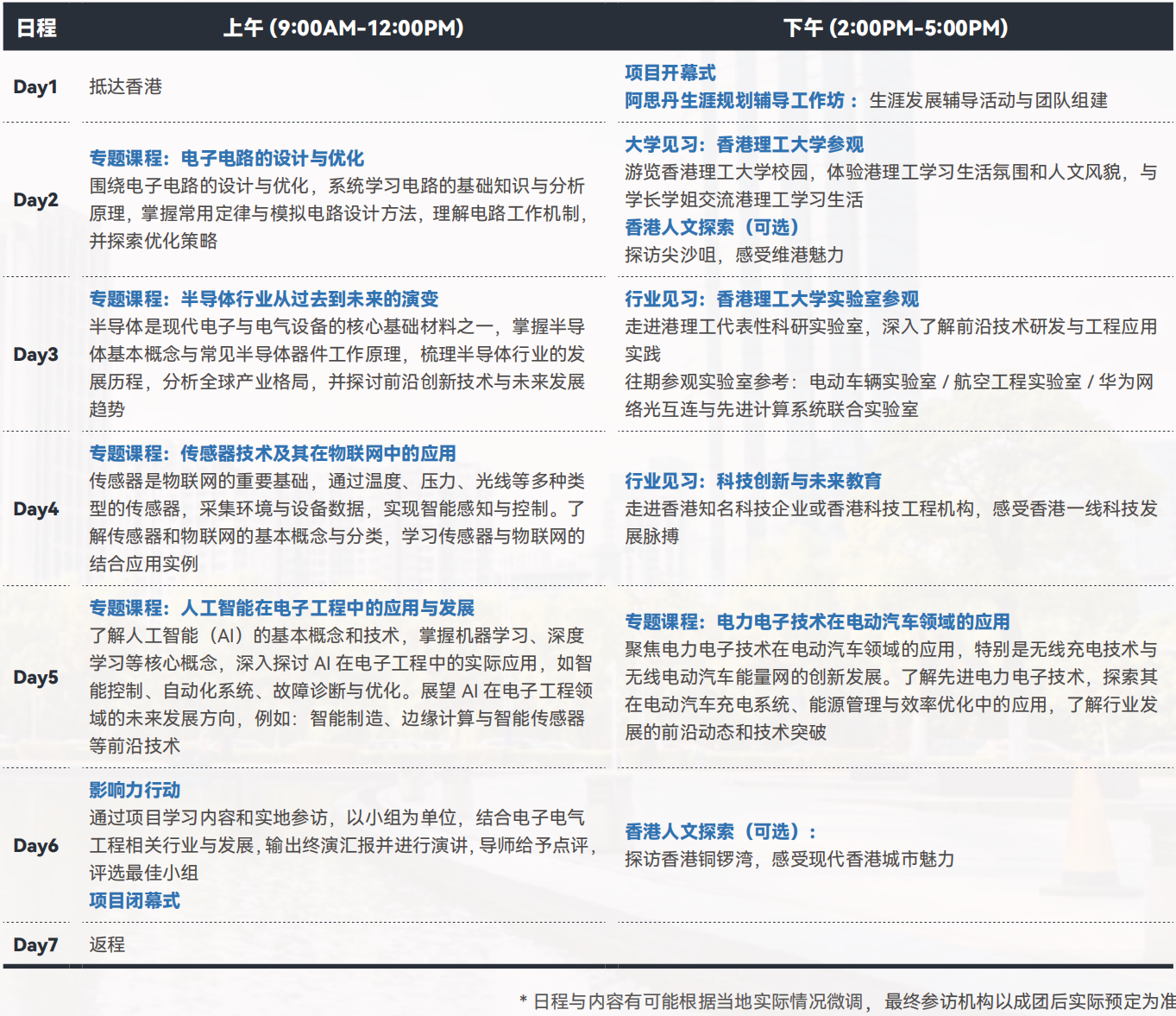Viewport: 1176px width, 1016px height.
Task: Click 探访尖沙咀，感受维港魅力 text
Action: [735, 256]
